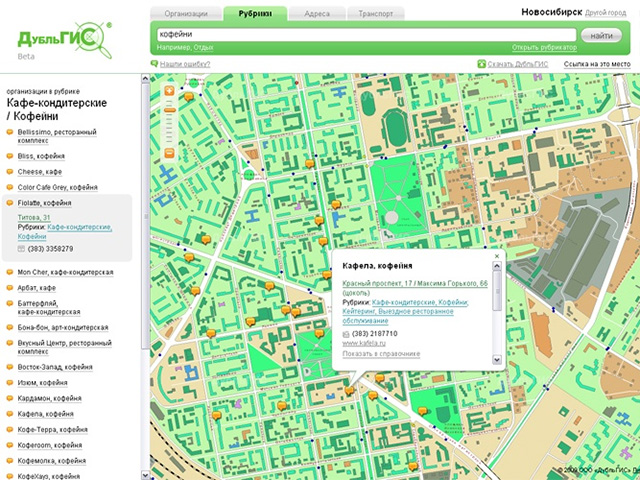This screenshot has width=640, height=480.
Task: Click the example Отдых link
Action: 203,48
